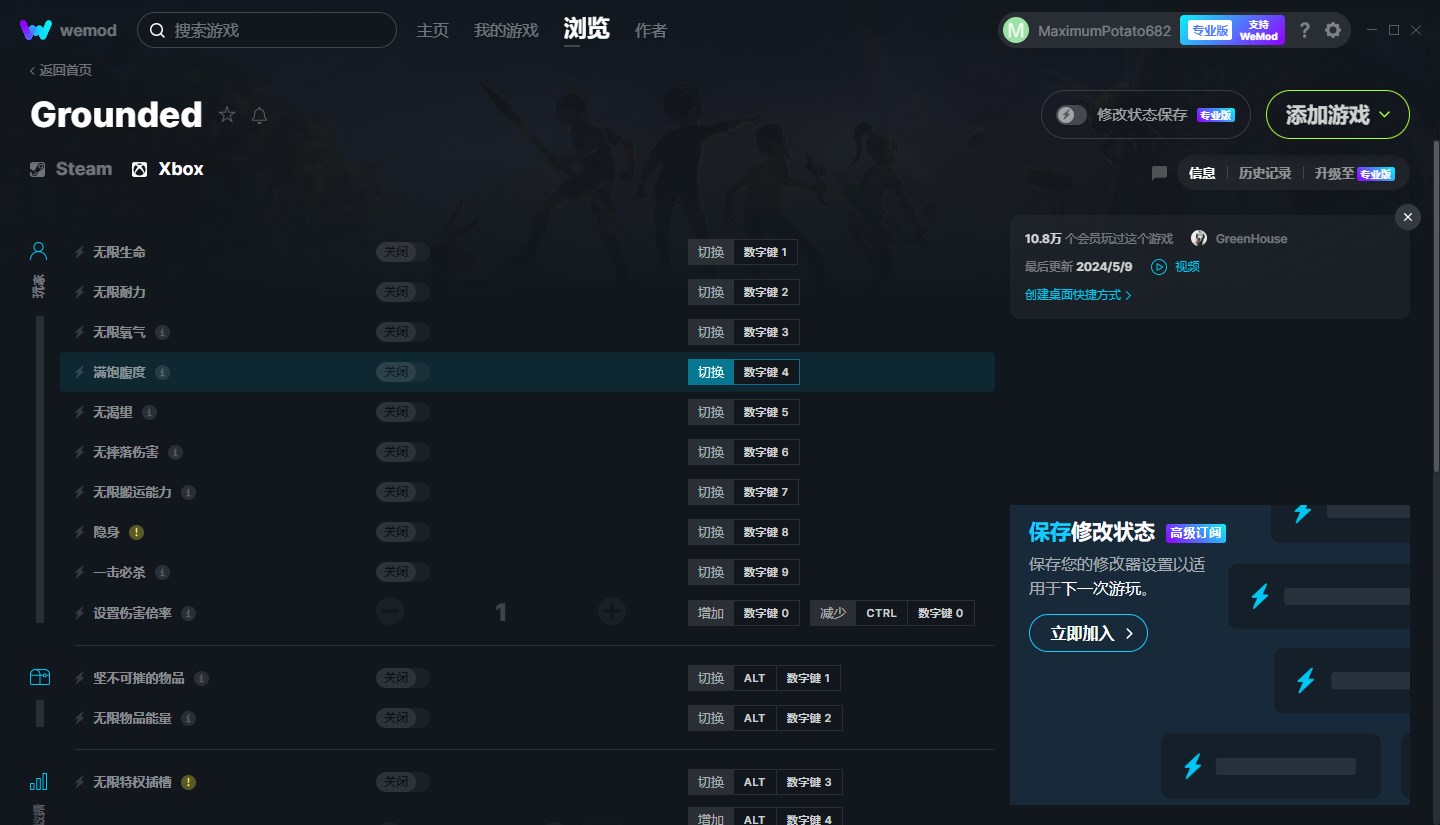Open the 浏览 tab

coord(586,29)
